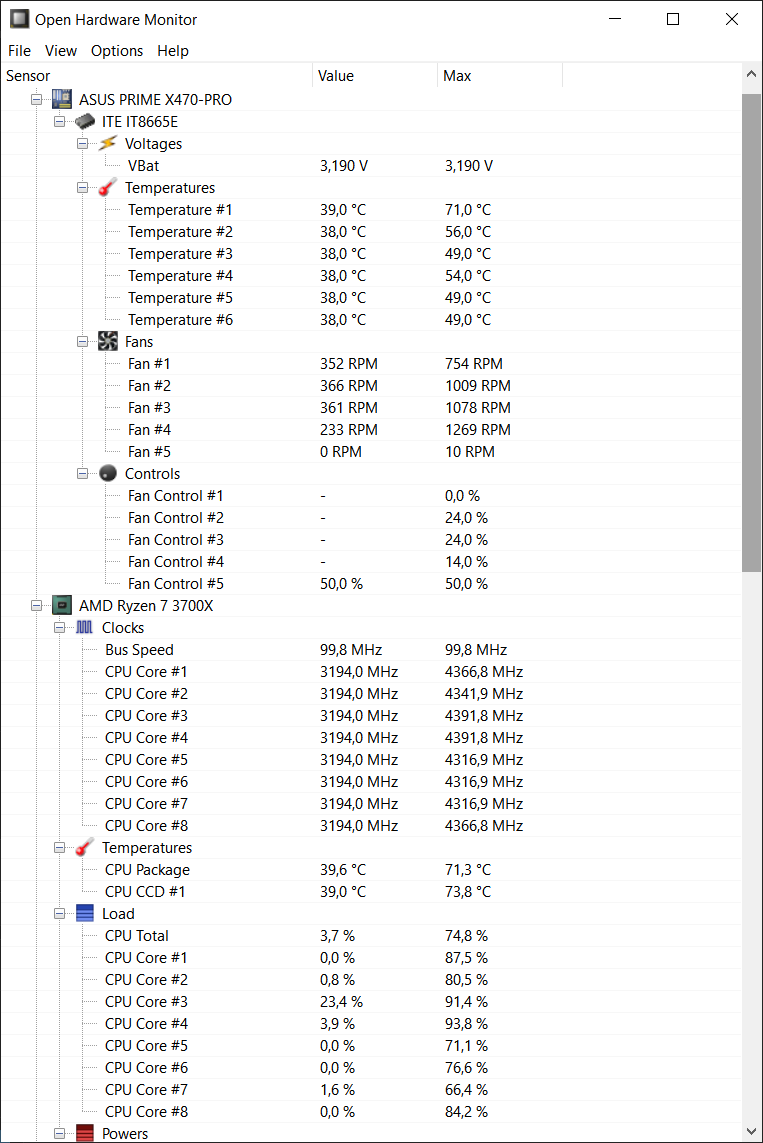This screenshot has width=763, height=1143.
Task: Collapse the CPU Temperatures group
Action: coord(60,847)
